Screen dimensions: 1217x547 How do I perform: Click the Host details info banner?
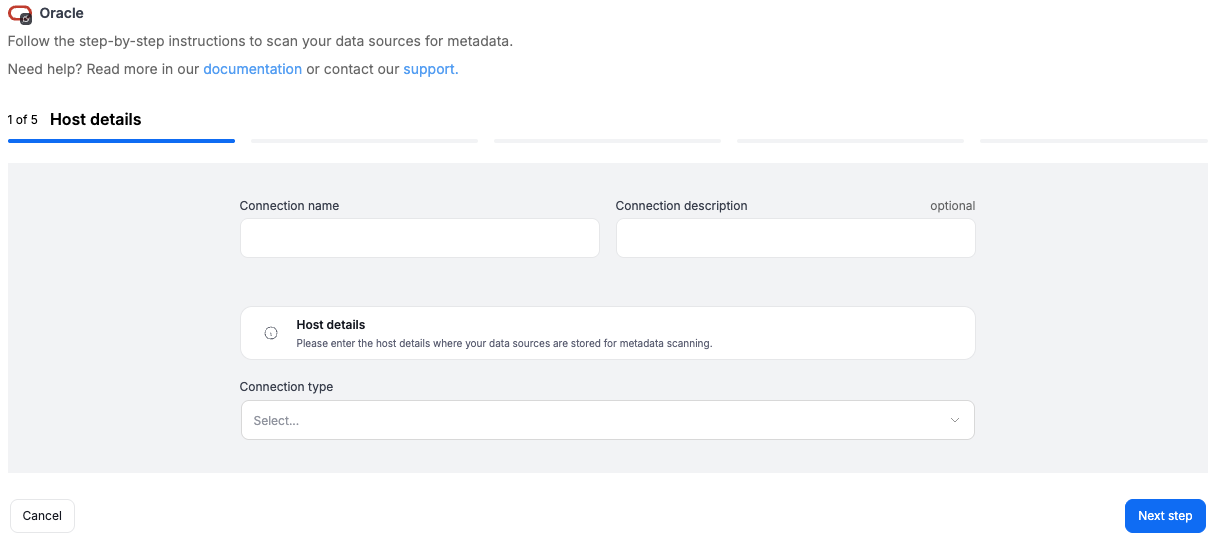[607, 333]
